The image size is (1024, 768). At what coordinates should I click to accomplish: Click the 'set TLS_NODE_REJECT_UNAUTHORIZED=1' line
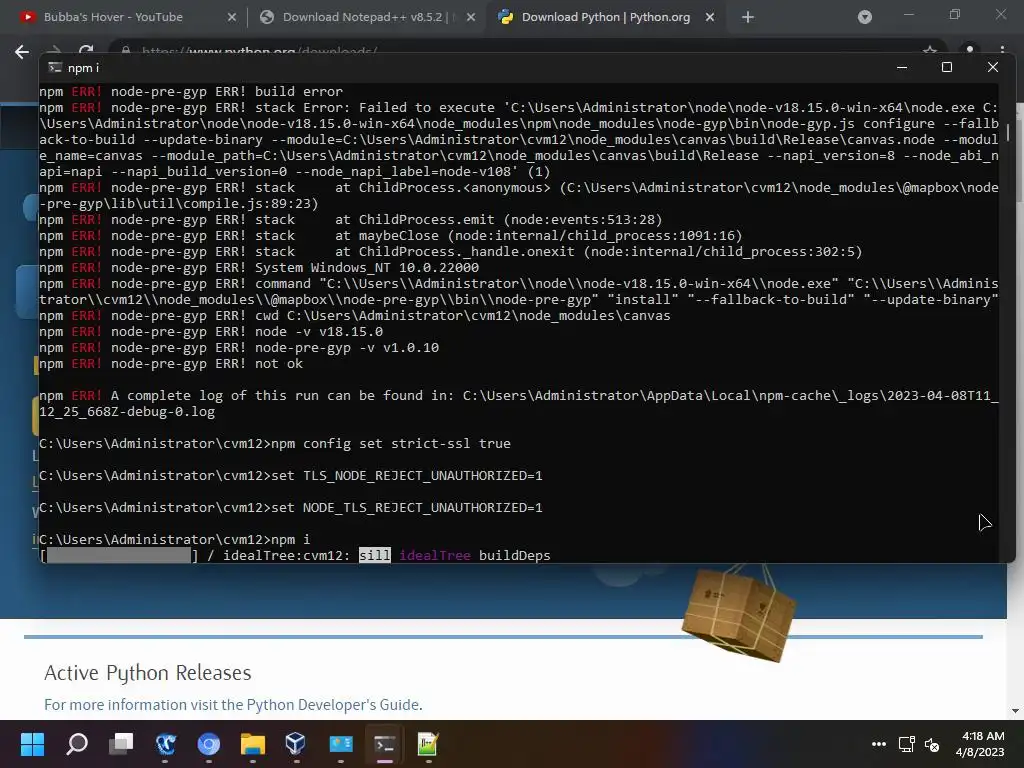(x=291, y=475)
